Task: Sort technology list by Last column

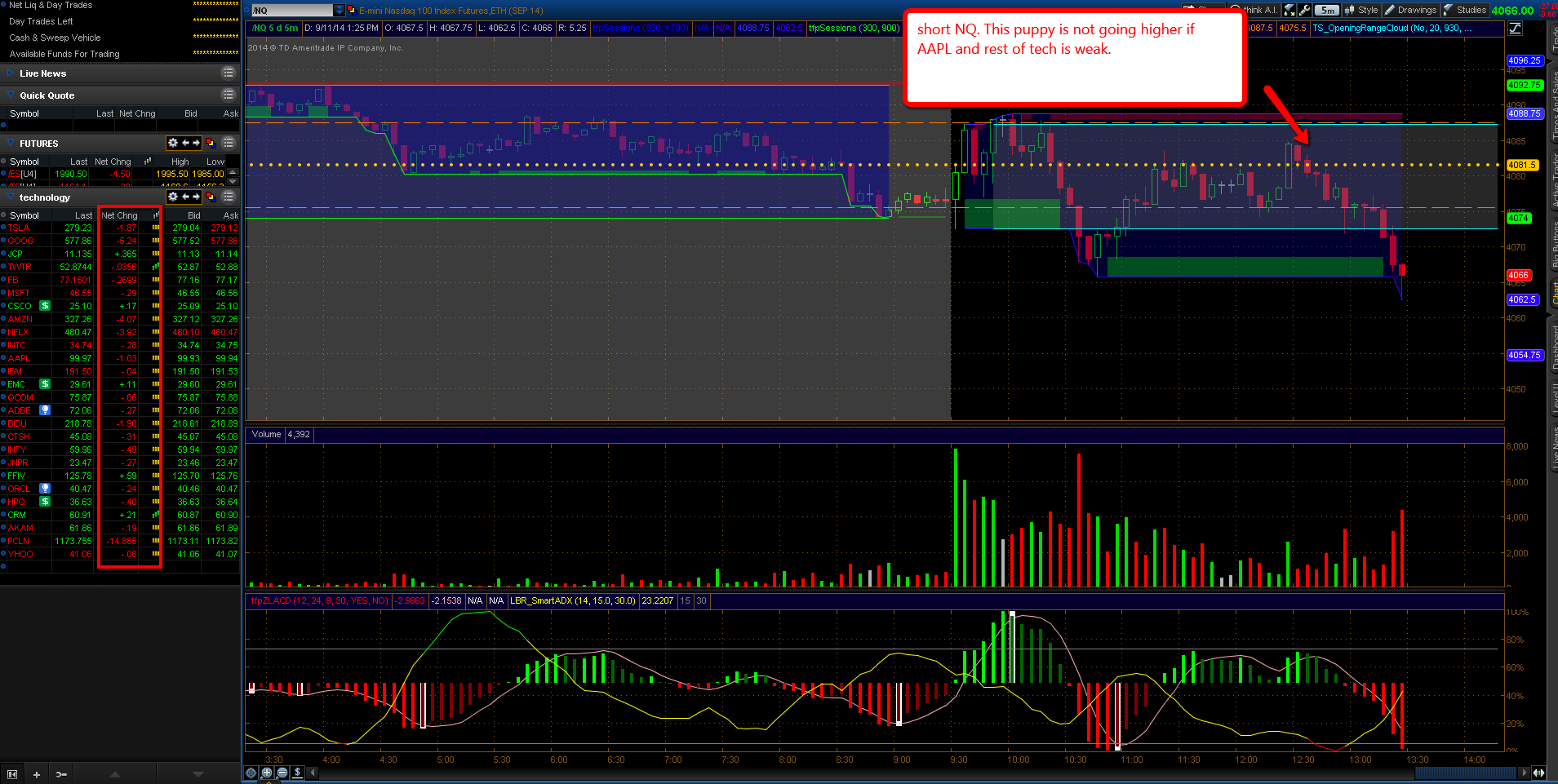Action: tap(83, 215)
